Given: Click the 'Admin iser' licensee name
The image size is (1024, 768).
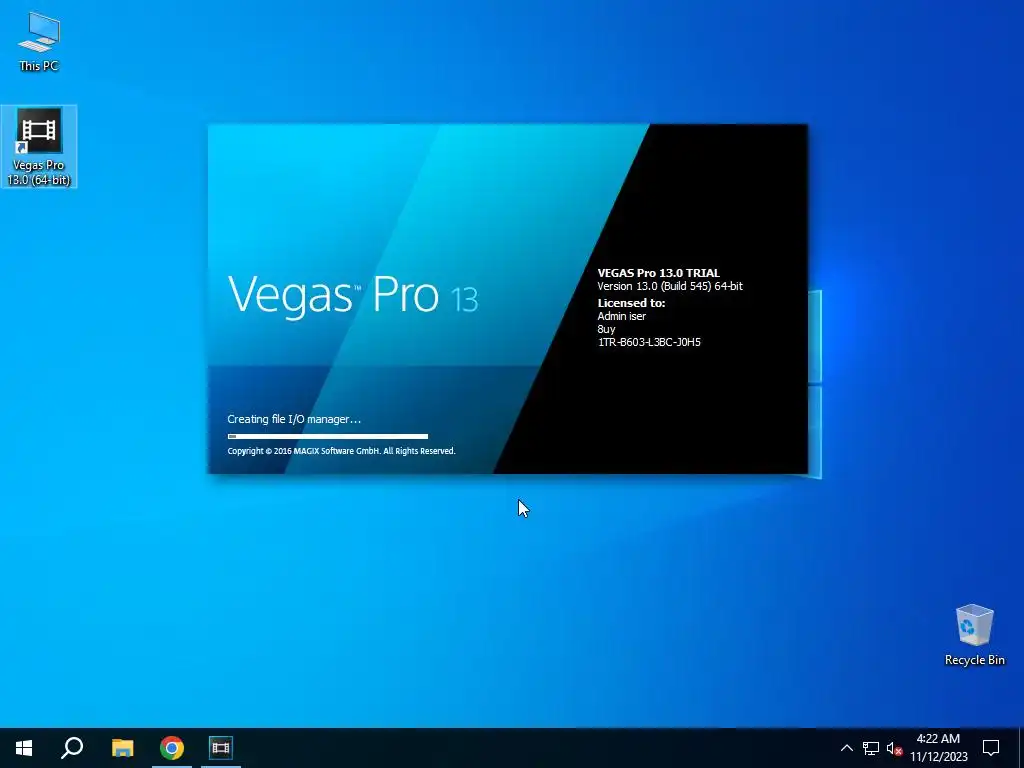Looking at the screenshot, I should tap(622, 316).
